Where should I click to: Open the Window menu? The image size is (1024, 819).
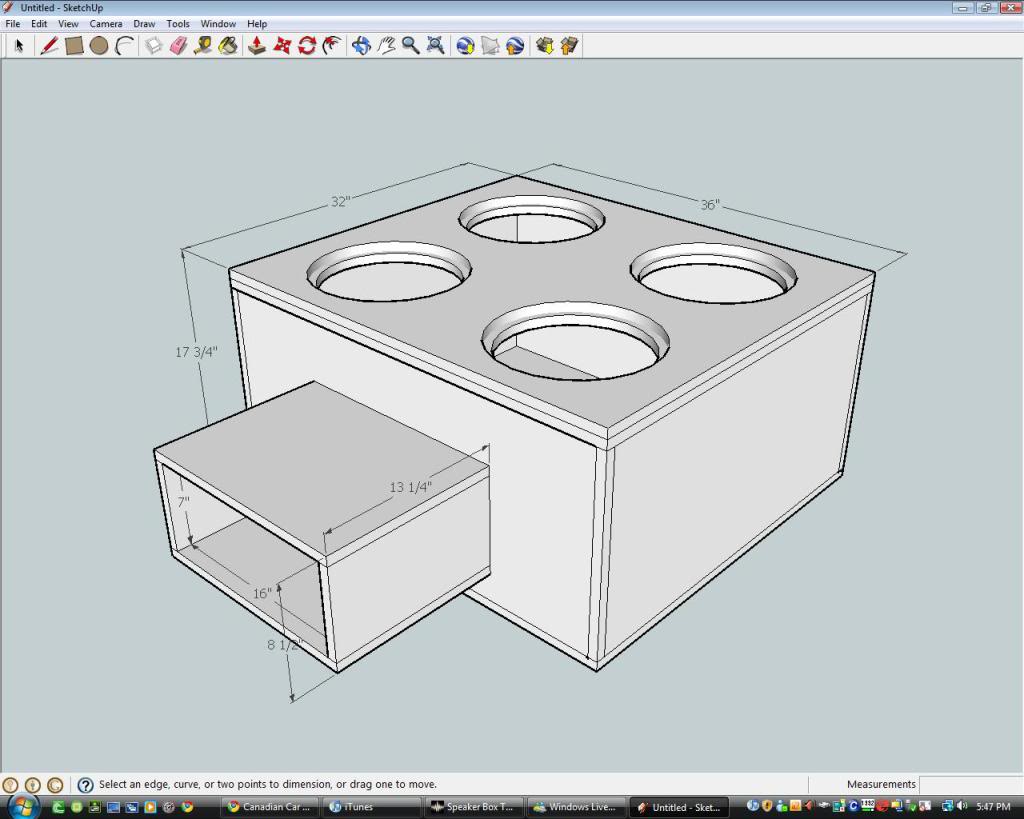(x=218, y=24)
